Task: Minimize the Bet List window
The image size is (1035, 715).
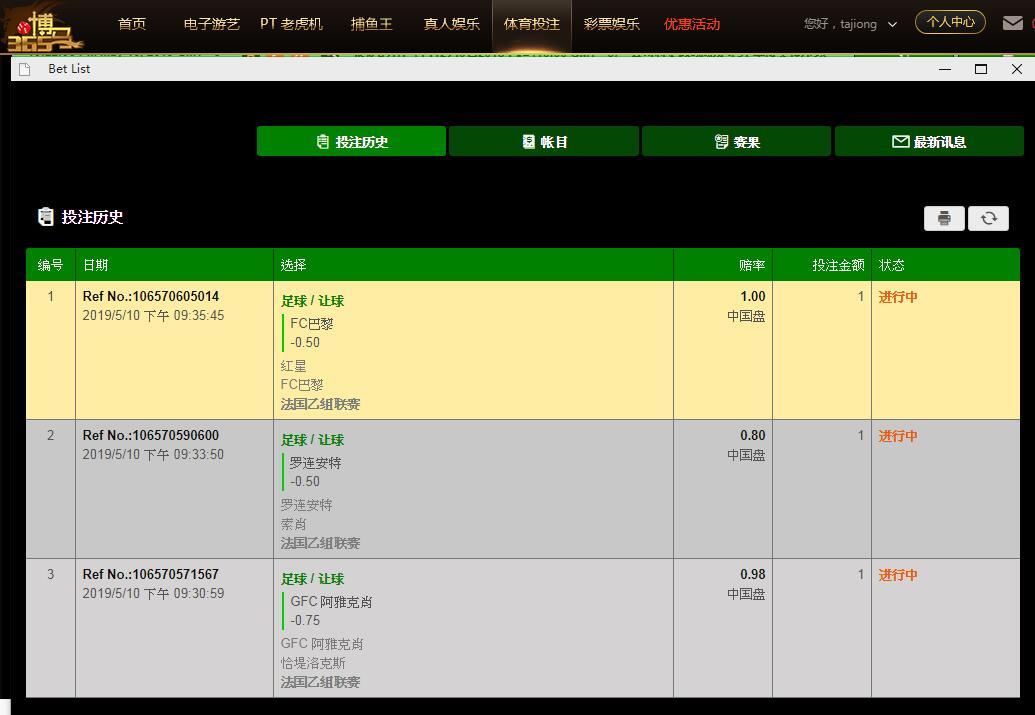Action: point(945,69)
